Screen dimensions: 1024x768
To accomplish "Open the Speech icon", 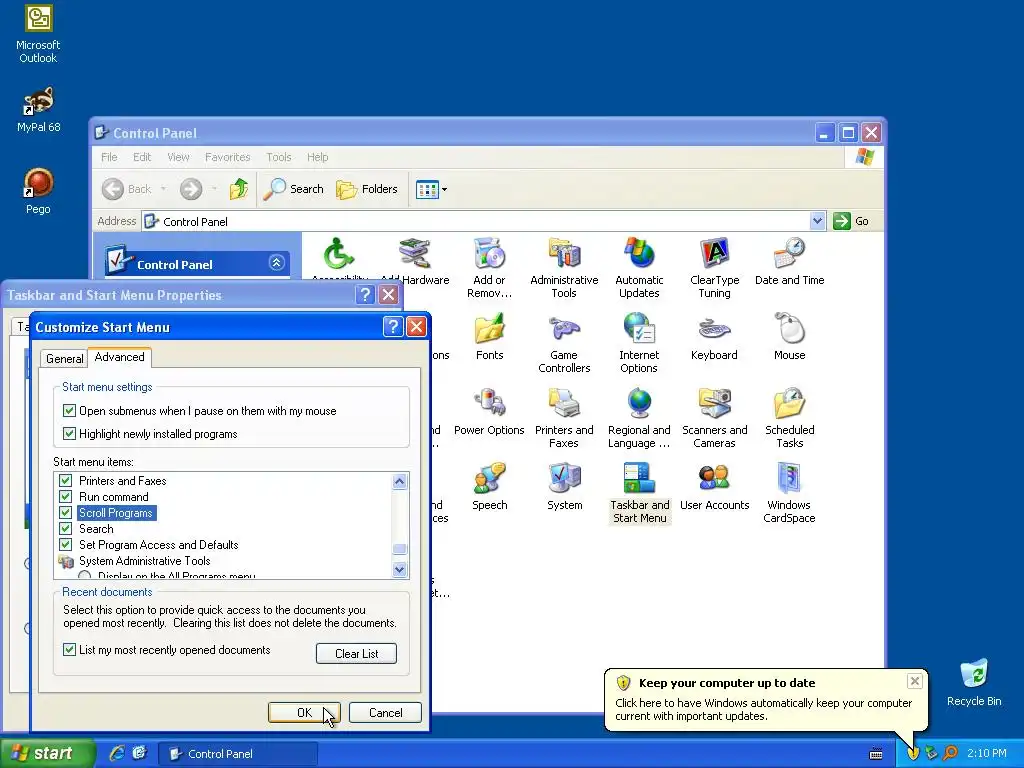I will click(x=490, y=487).
